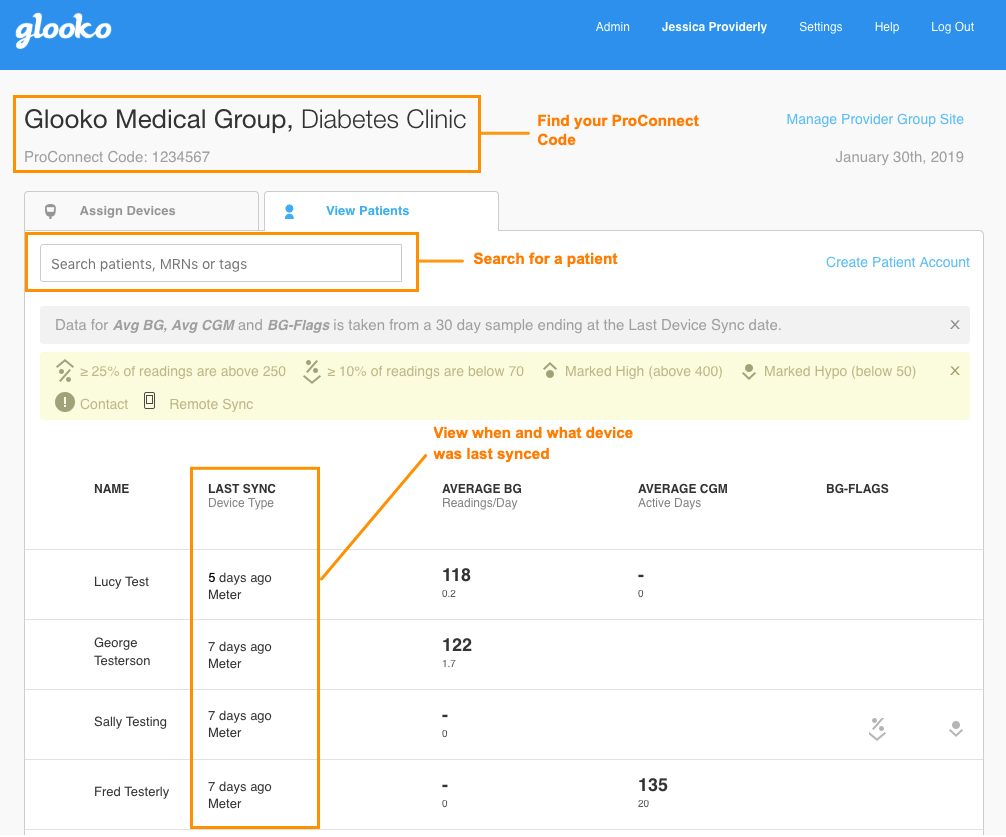
Task: Click George Testerson's '7 days ago' sync value
Action: [x=240, y=647]
